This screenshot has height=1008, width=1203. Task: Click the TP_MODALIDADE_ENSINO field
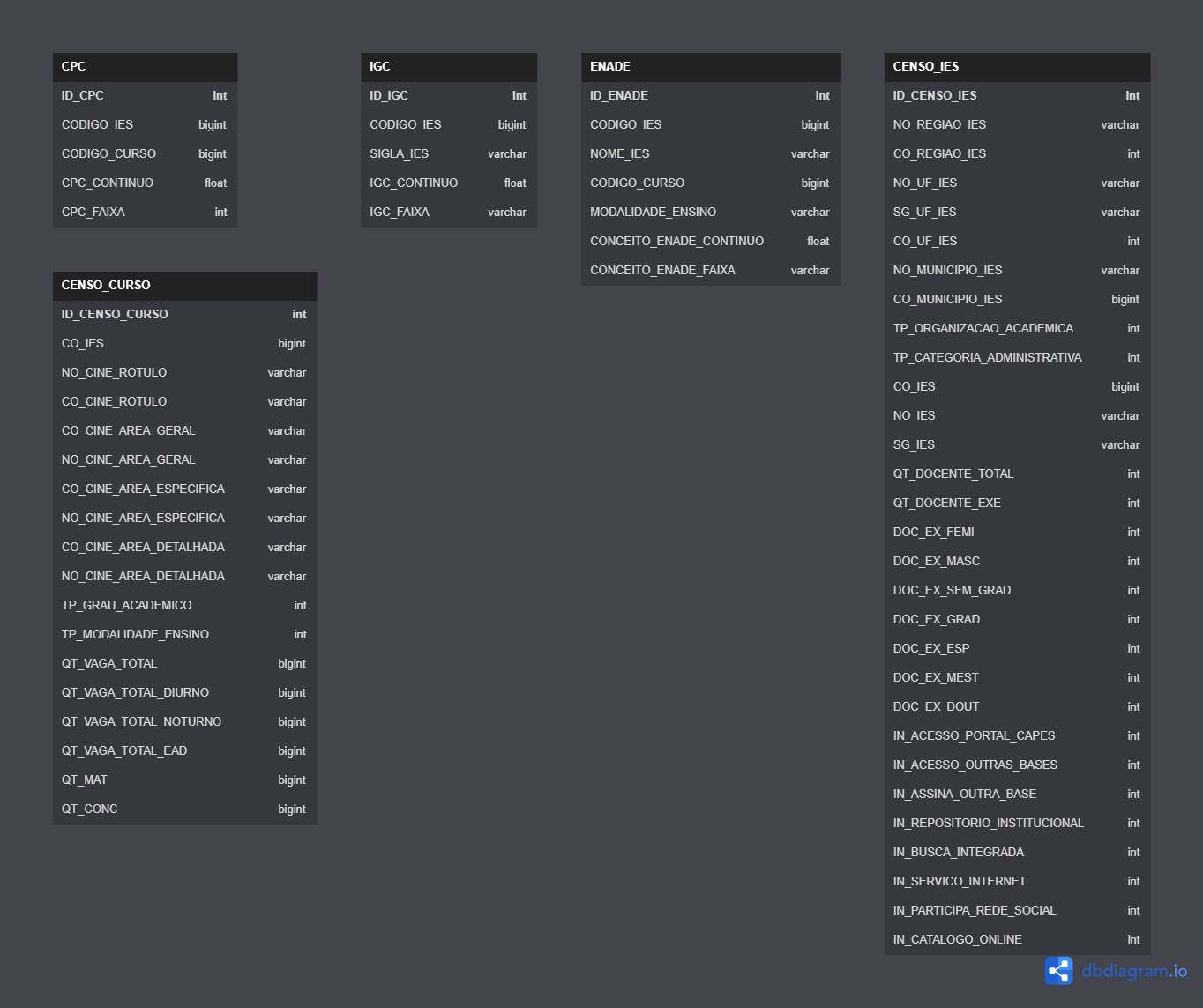click(x=184, y=635)
